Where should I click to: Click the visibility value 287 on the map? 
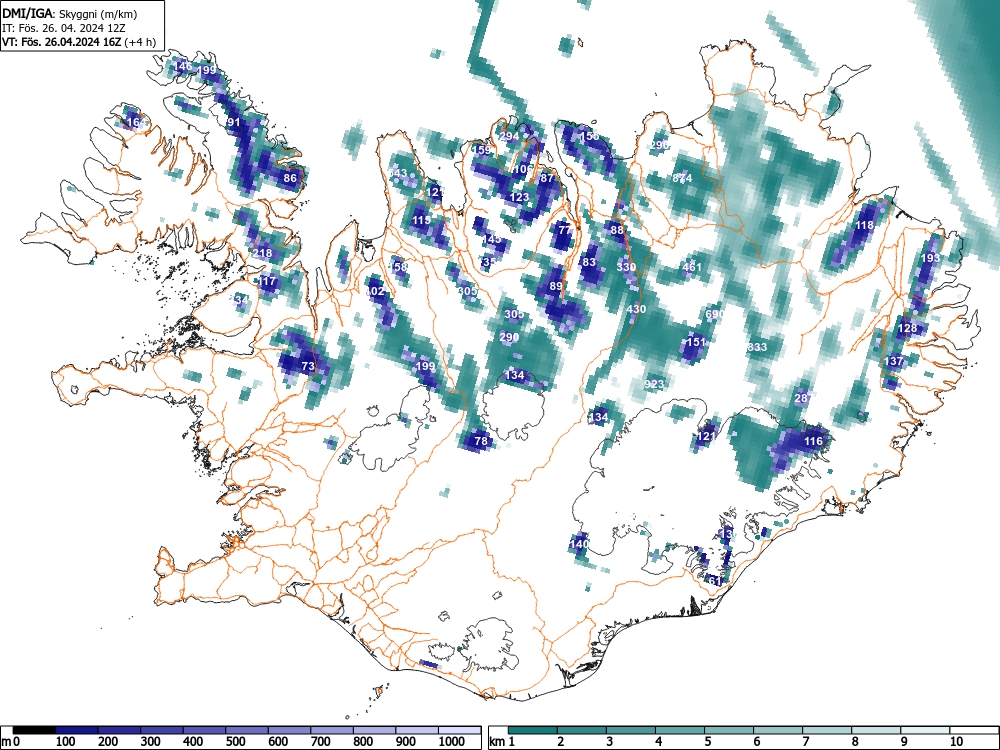pyautogui.click(x=804, y=398)
